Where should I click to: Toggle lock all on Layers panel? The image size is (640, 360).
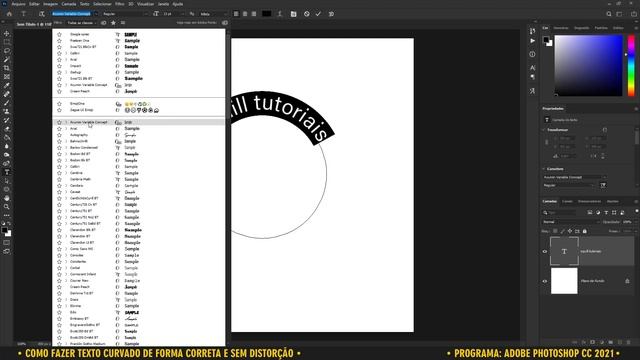[x=584, y=231]
